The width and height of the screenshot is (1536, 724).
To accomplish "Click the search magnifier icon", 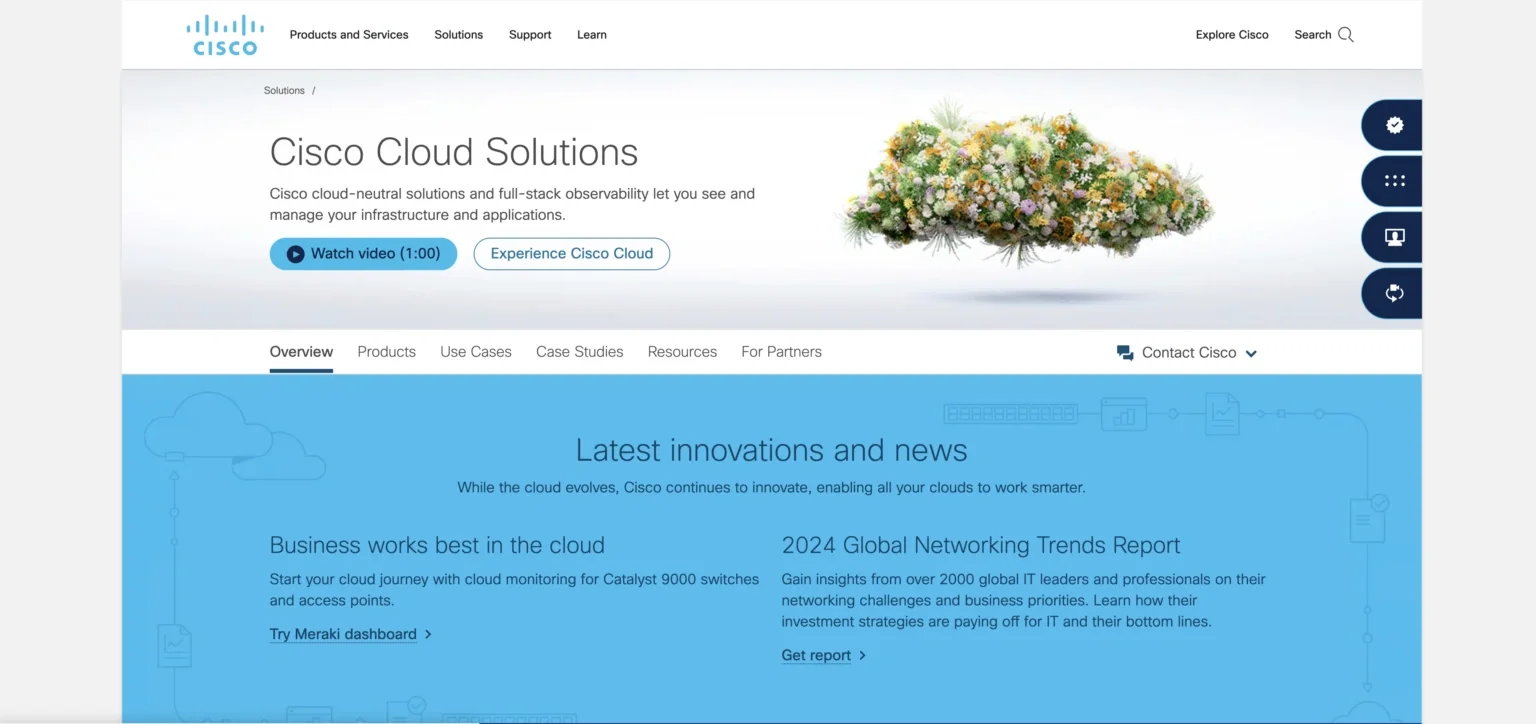I will click(x=1346, y=35).
